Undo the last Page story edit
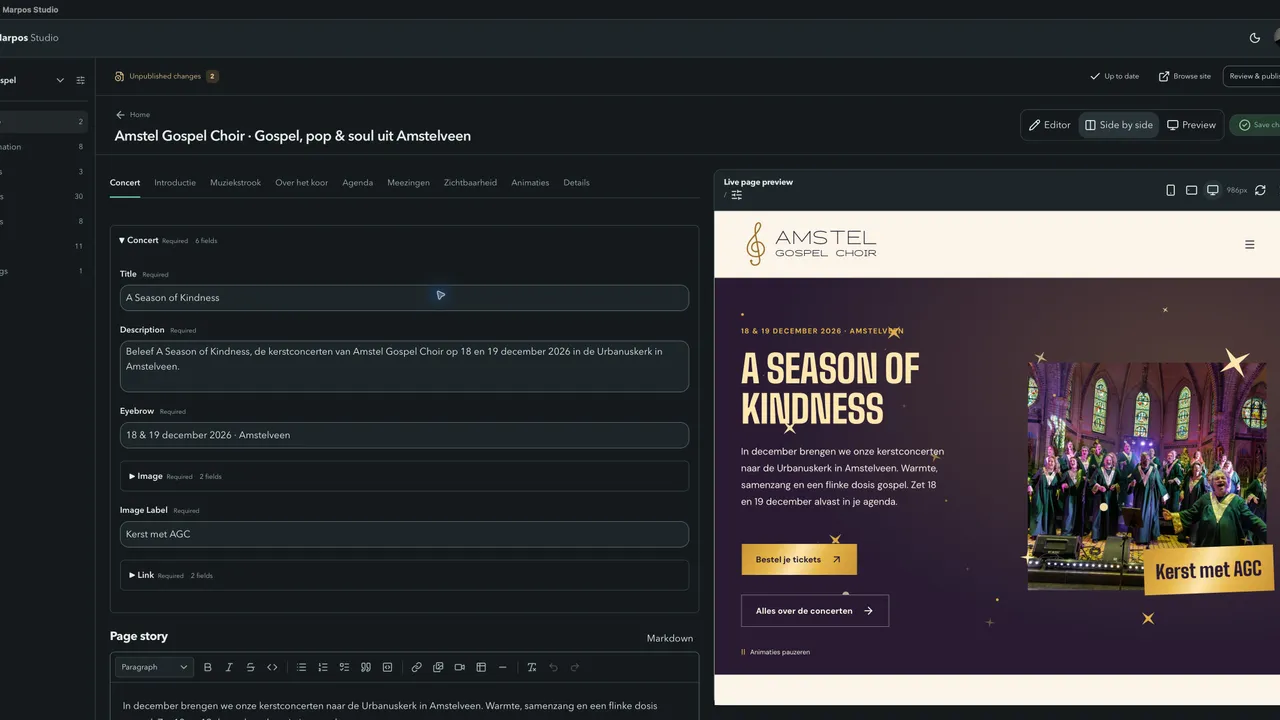This screenshot has width=1280, height=720. coord(553,667)
